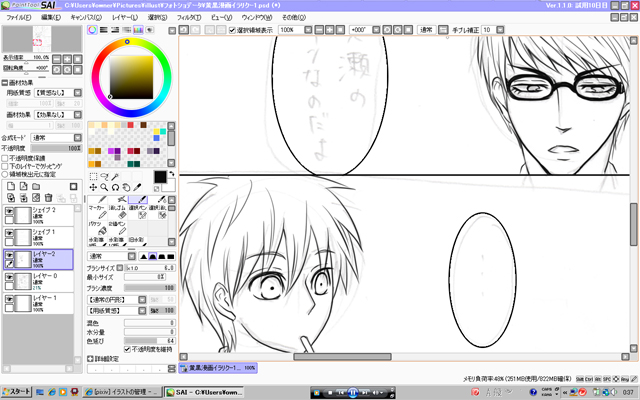Delete the selected layer with trash icon
The width and height of the screenshot is (640, 400).
tap(49, 198)
